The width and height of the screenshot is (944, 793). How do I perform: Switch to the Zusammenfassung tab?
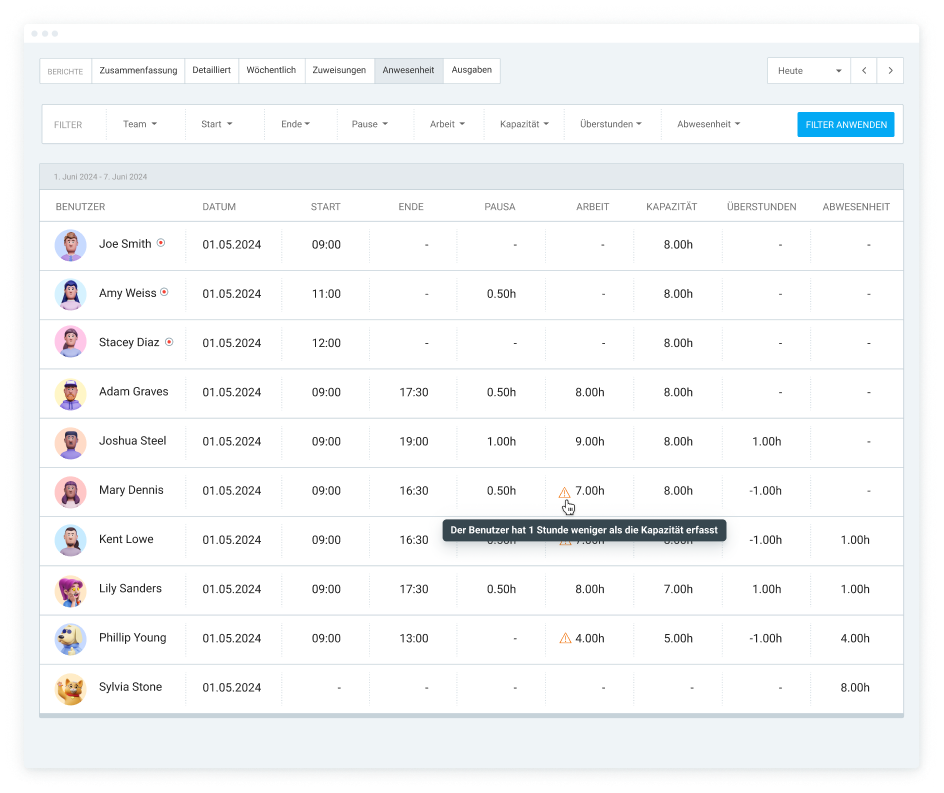138,71
